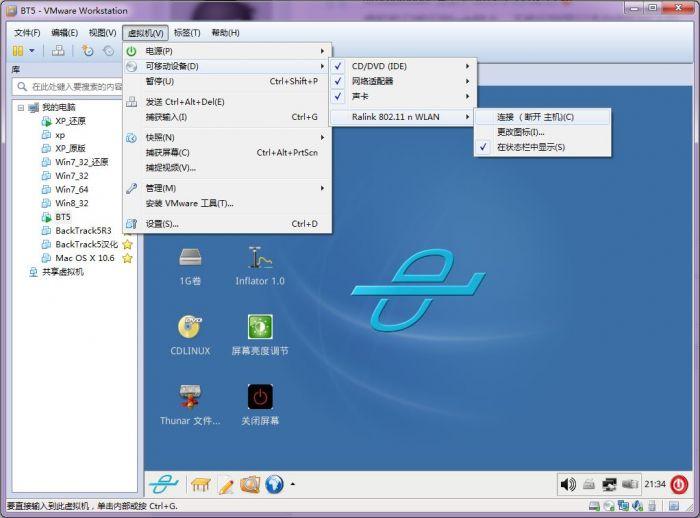Open the 标签(T) menu

tap(187, 33)
